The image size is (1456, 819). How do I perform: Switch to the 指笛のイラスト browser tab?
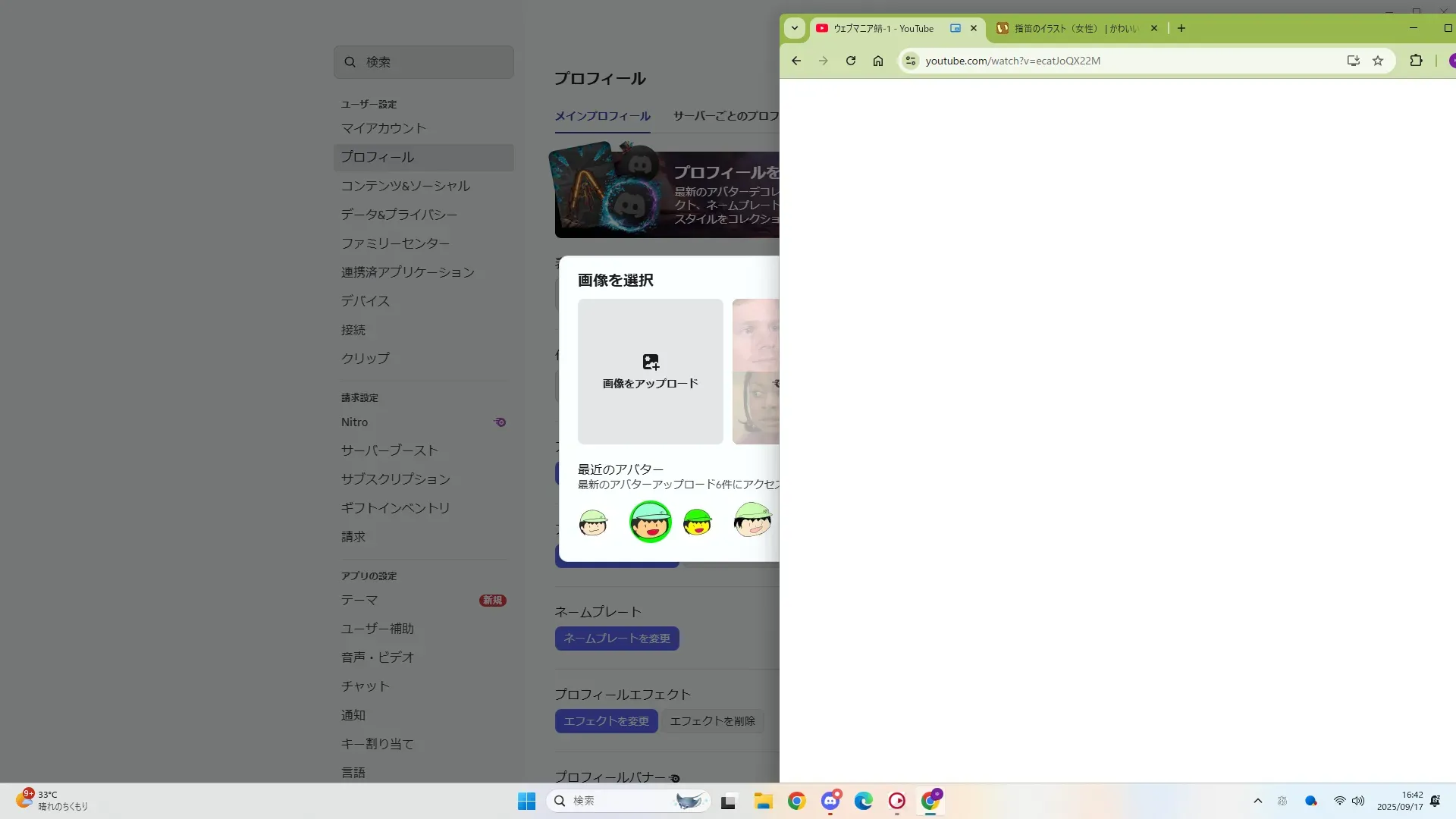(x=1075, y=28)
